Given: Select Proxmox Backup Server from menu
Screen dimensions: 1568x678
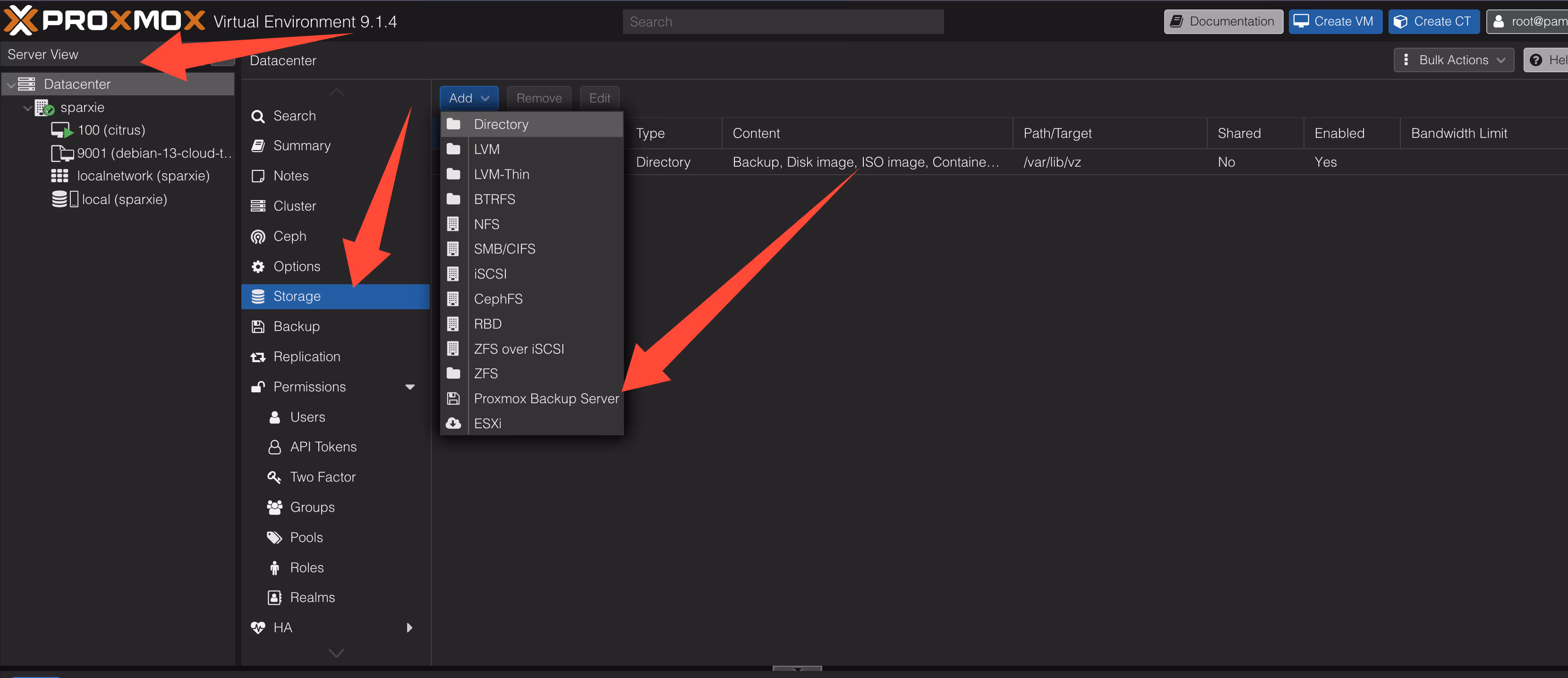Looking at the screenshot, I should click(545, 398).
